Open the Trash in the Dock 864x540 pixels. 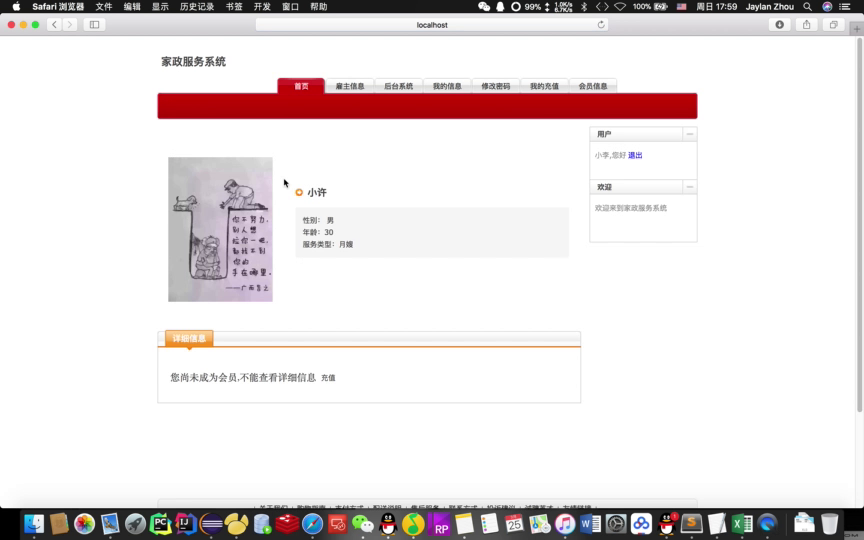(829, 524)
